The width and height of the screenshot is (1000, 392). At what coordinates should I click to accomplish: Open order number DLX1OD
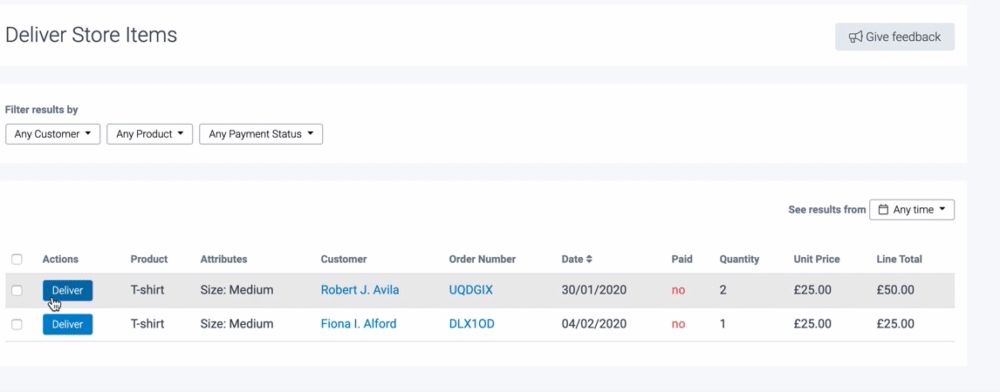[471, 324]
